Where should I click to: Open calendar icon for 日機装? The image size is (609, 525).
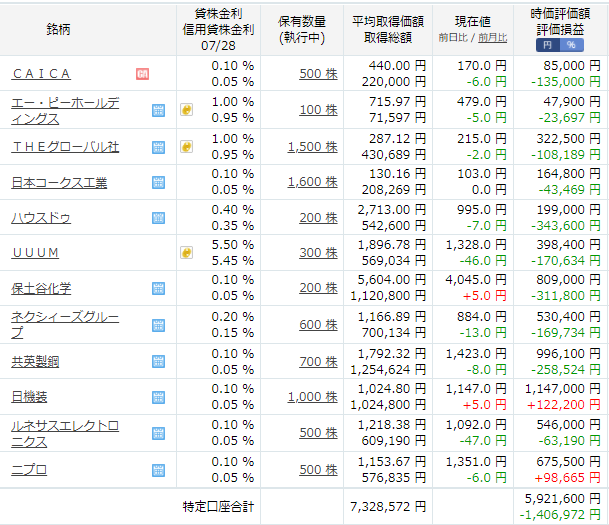(x=158, y=398)
